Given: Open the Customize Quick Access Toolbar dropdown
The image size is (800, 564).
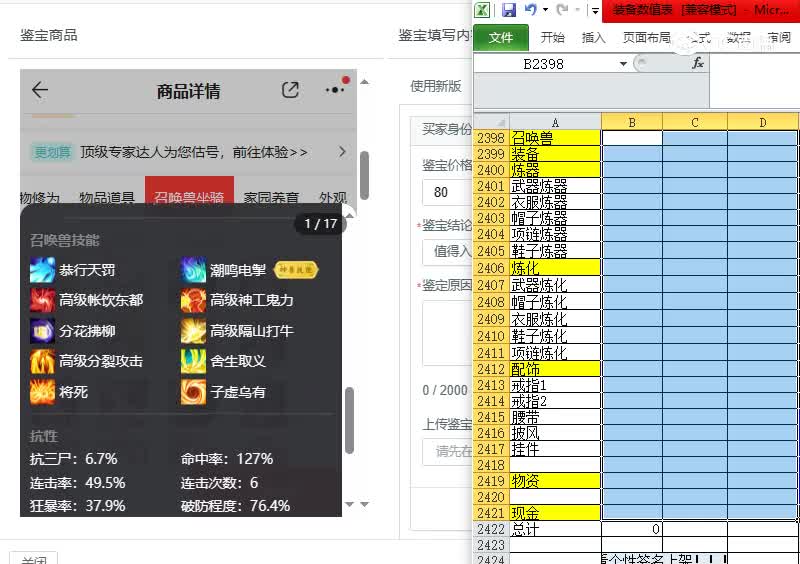Looking at the screenshot, I should 595,10.
